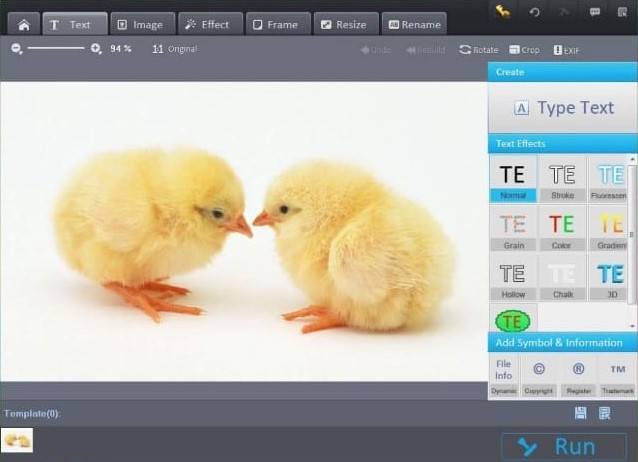
Task: Switch to the Effect tab
Action: [210, 24]
